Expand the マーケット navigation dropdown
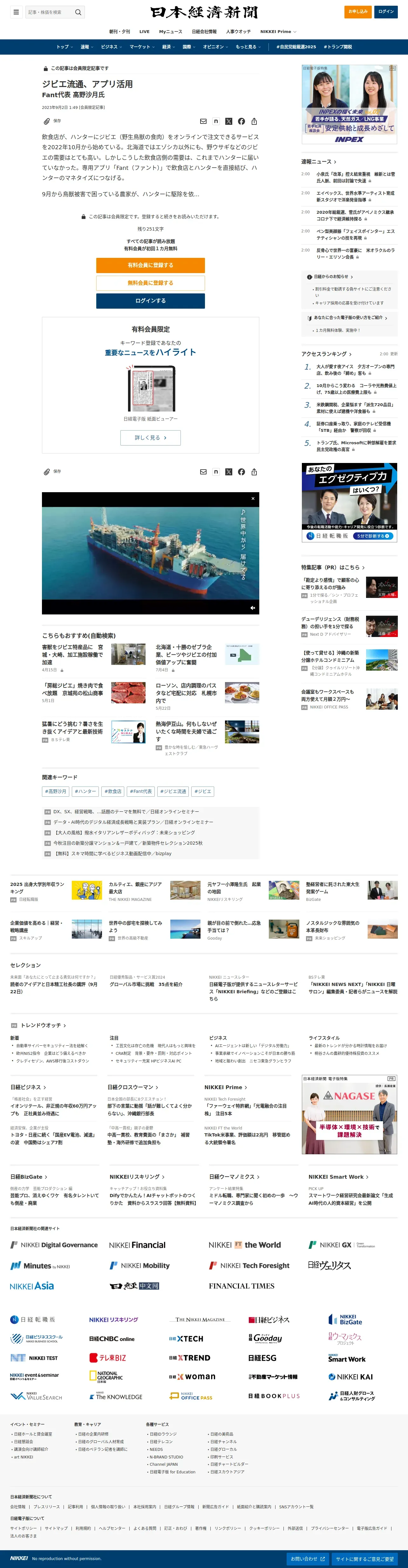The width and height of the screenshot is (408, 1568). [x=142, y=47]
